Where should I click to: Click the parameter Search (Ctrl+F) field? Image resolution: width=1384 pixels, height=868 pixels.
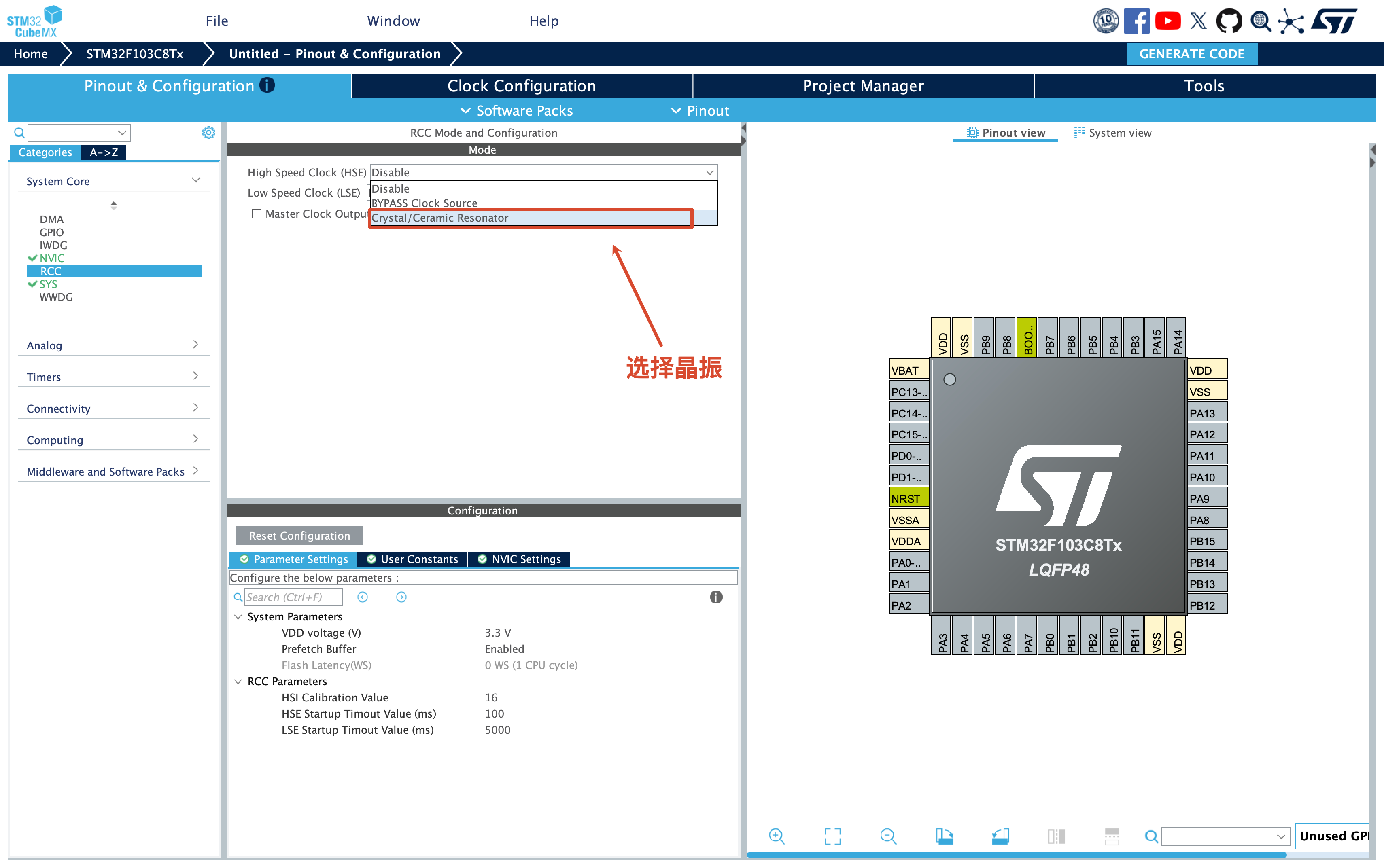(x=293, y=597)
